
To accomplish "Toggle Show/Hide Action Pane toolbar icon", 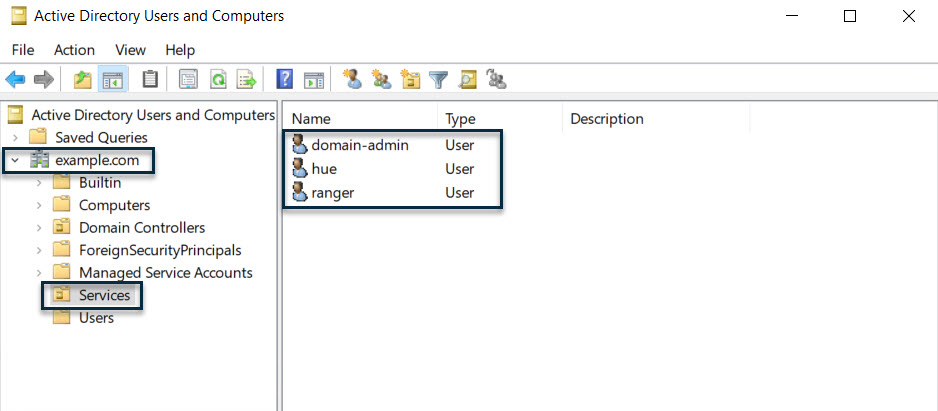I will (x=313, y=79).
